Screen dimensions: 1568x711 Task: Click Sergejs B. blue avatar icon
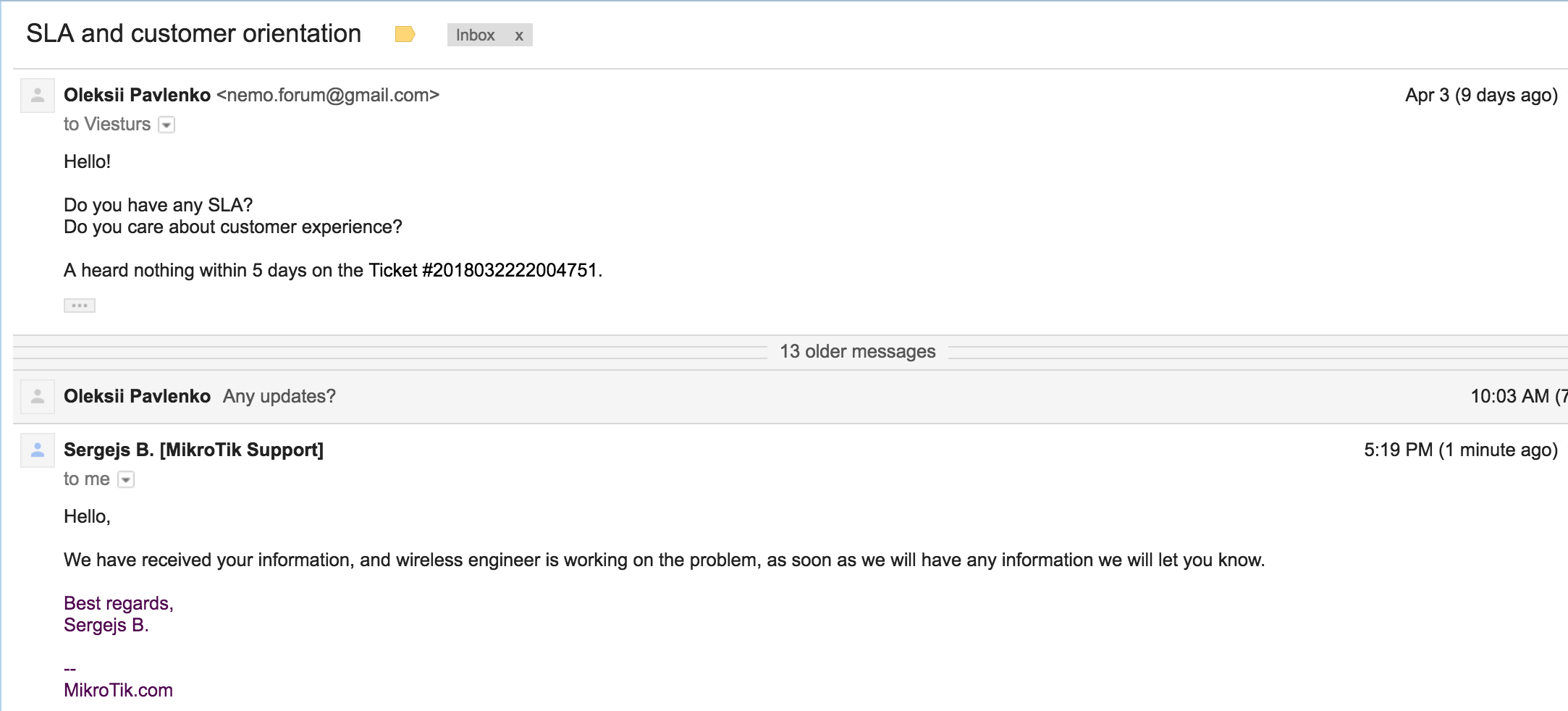tap(38, 450)
